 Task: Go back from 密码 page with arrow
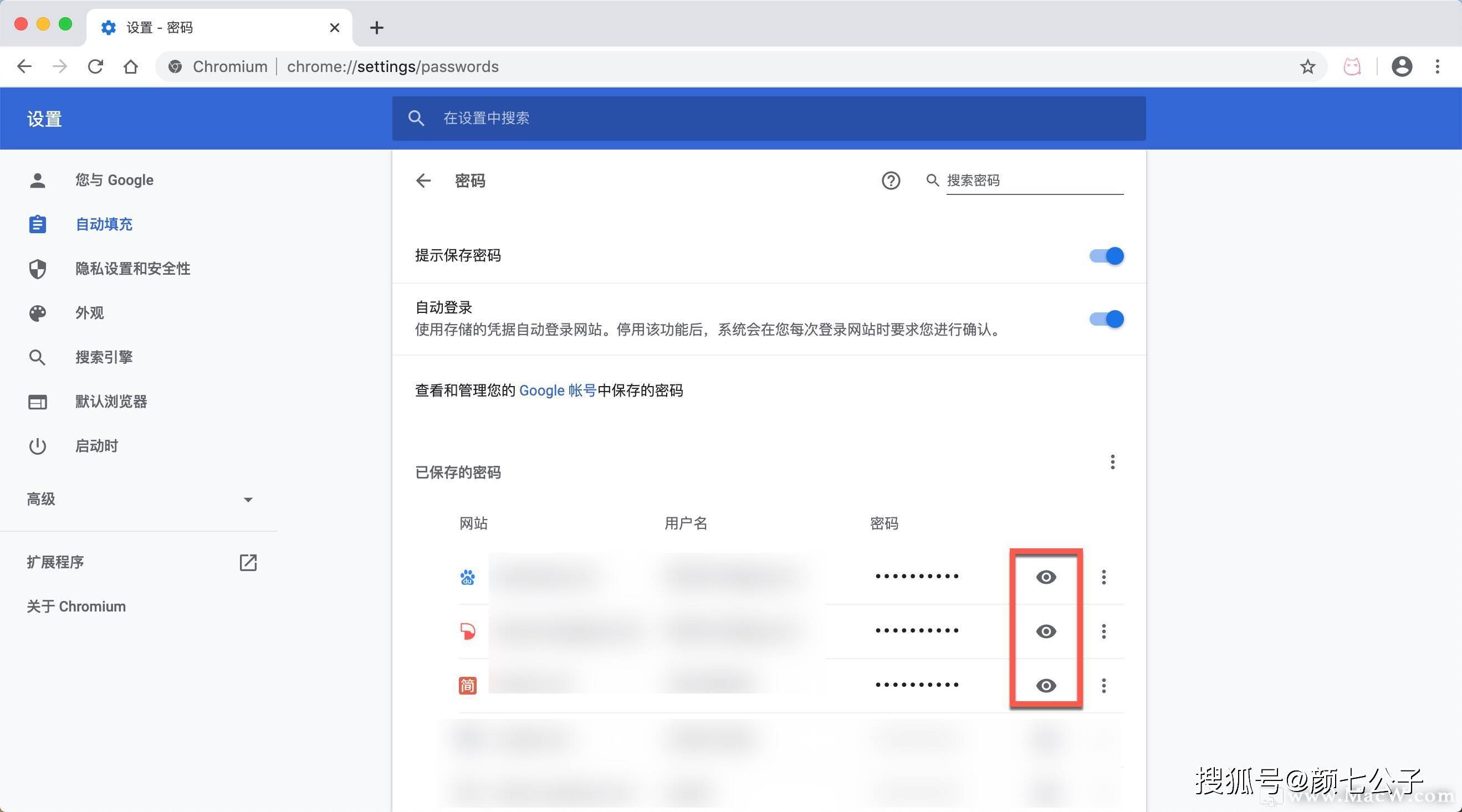[x=423, y=181]
